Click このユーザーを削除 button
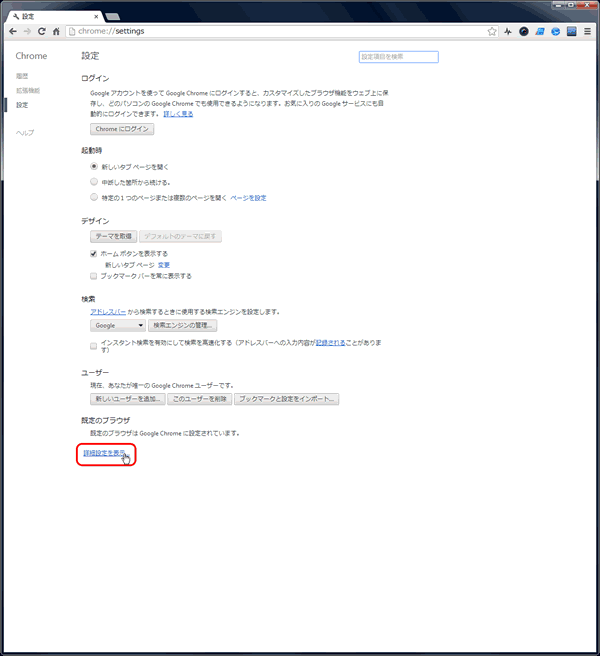The height and width of the screenshot is (656, 600). point(200,399)
